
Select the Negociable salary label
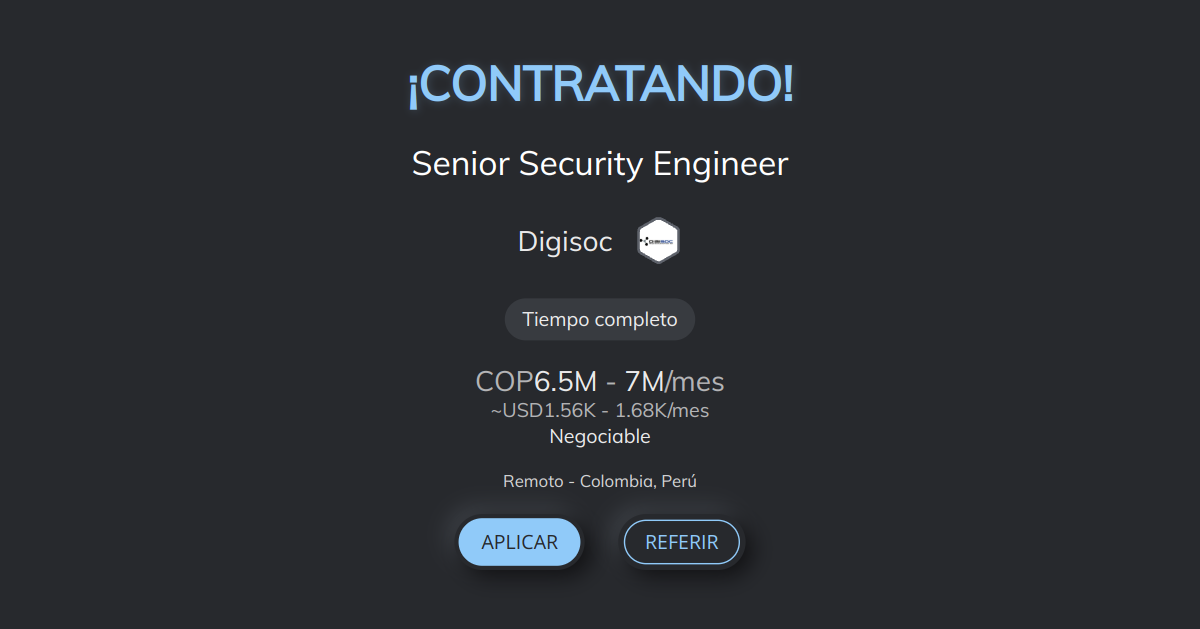599,436
